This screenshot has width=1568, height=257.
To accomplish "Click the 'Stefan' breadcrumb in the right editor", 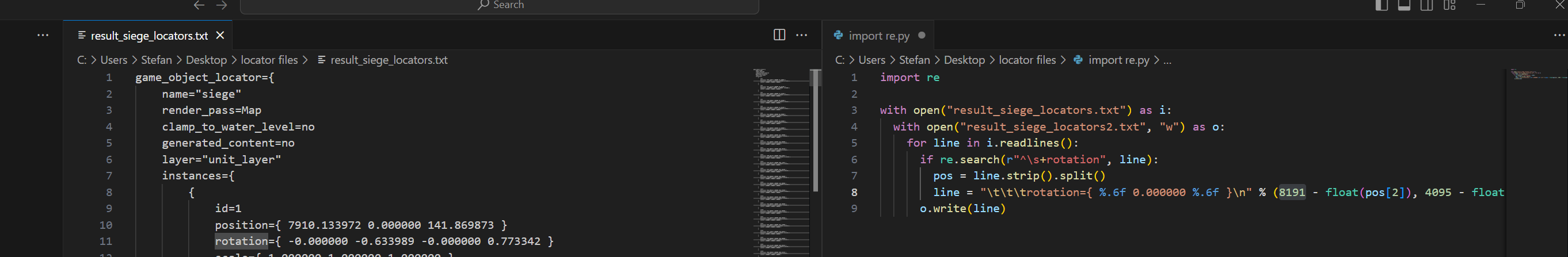I will point(914,60).
